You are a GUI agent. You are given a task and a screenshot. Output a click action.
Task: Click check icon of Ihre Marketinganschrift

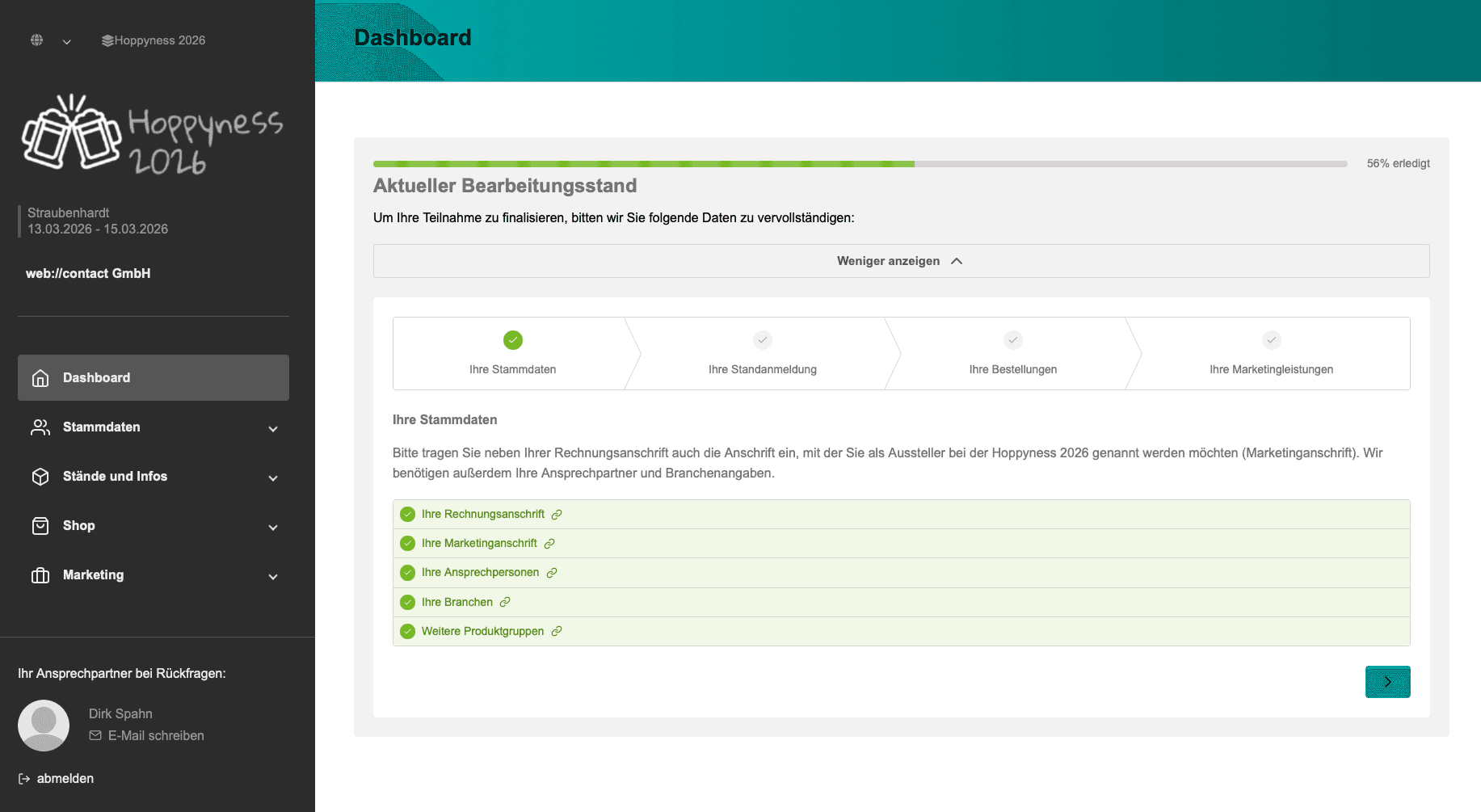[x=408, y=544]
